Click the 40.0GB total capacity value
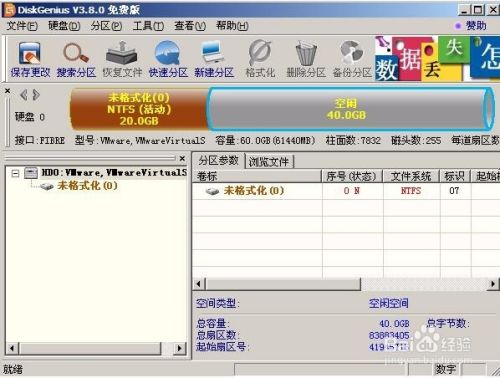 coord(394,324)
